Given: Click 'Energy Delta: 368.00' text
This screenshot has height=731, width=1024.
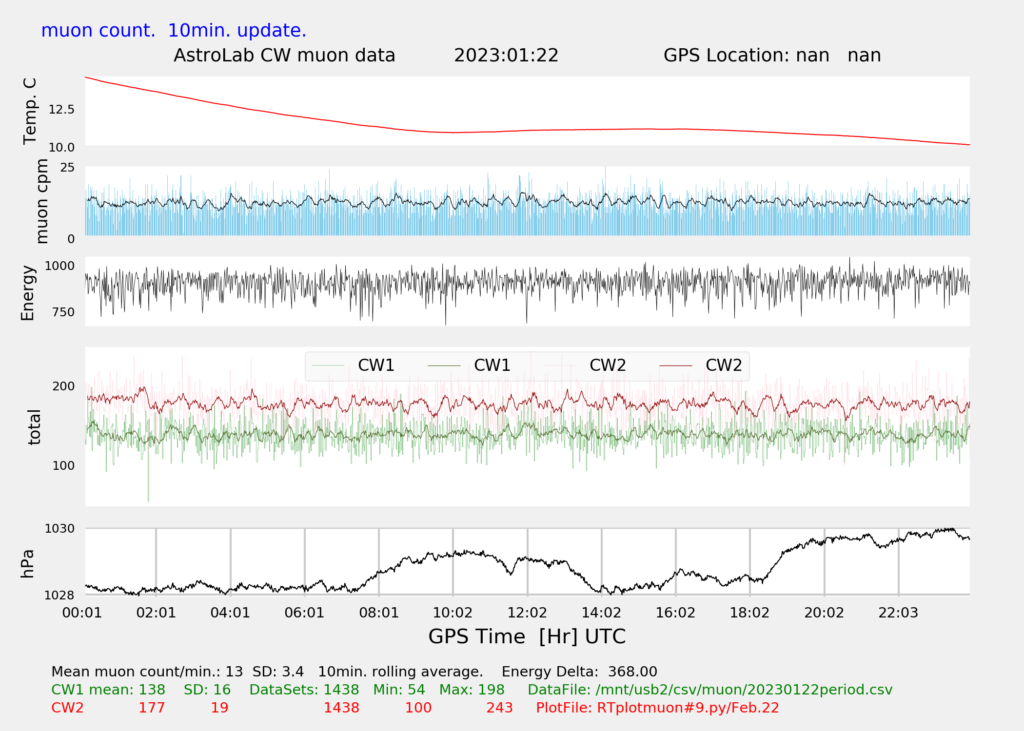Looking at the screenshot, I should pos(579,672).
